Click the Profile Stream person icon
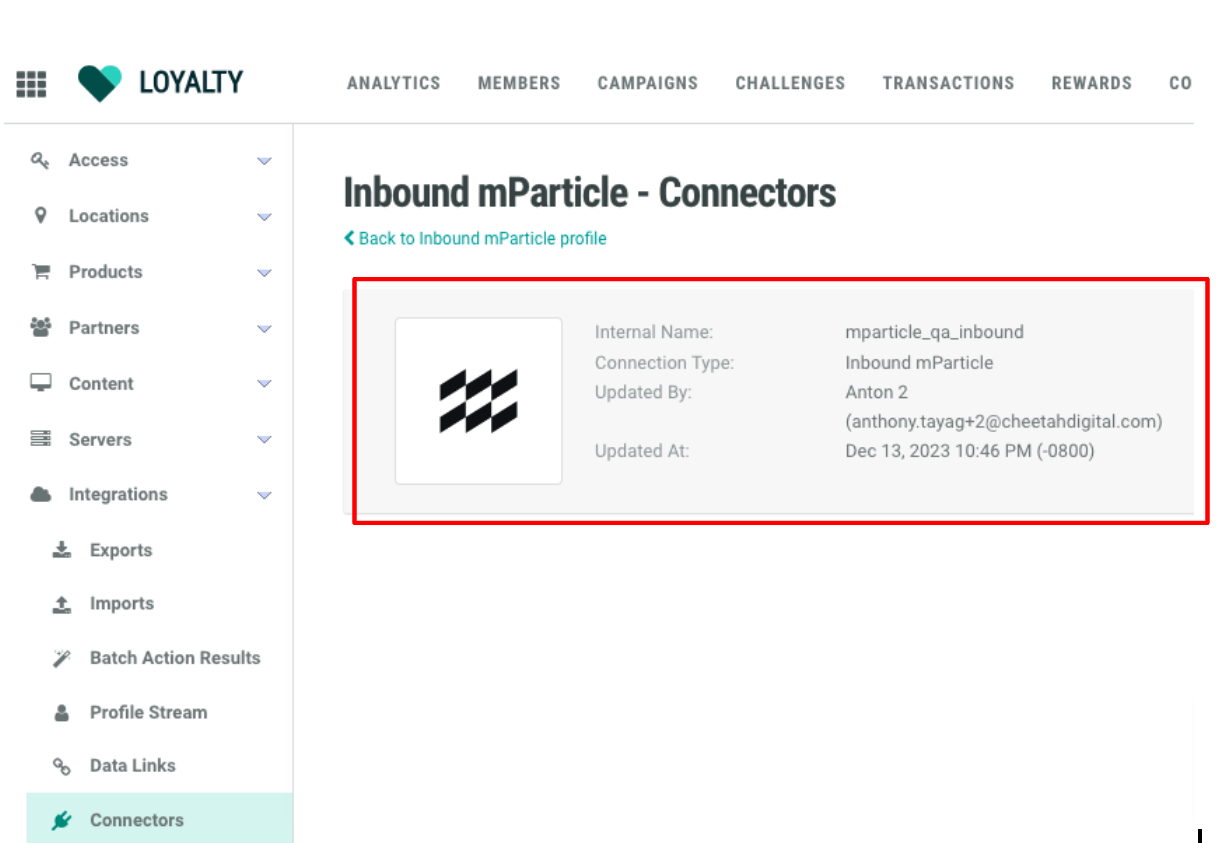The height and width of the screenshot is (843, 1225). tap(62, 713)
